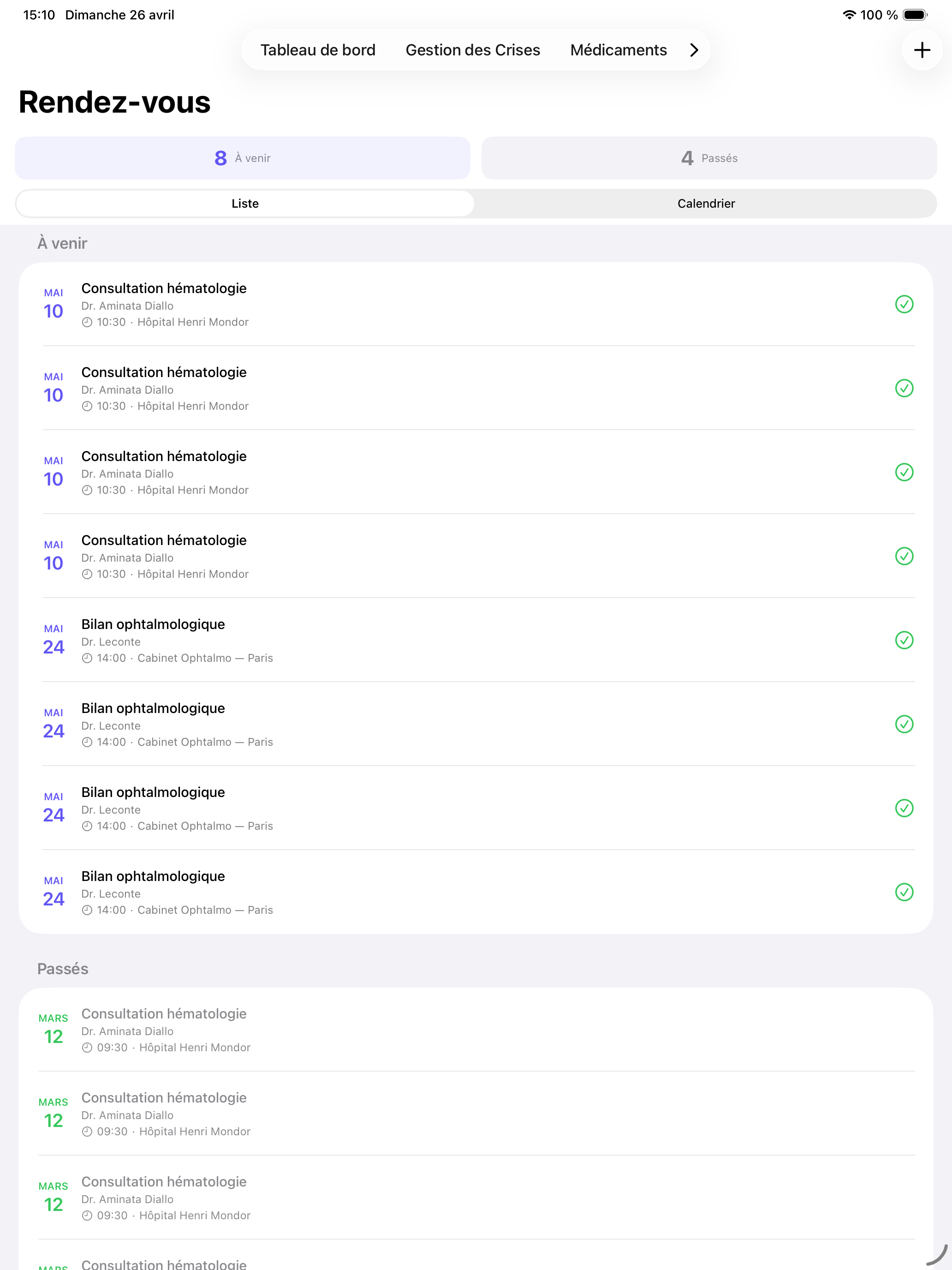Viewport: 952px width, 1270px height.
Task: Tap the Wi-Fi icon in status bar
Action: point(849,15)
